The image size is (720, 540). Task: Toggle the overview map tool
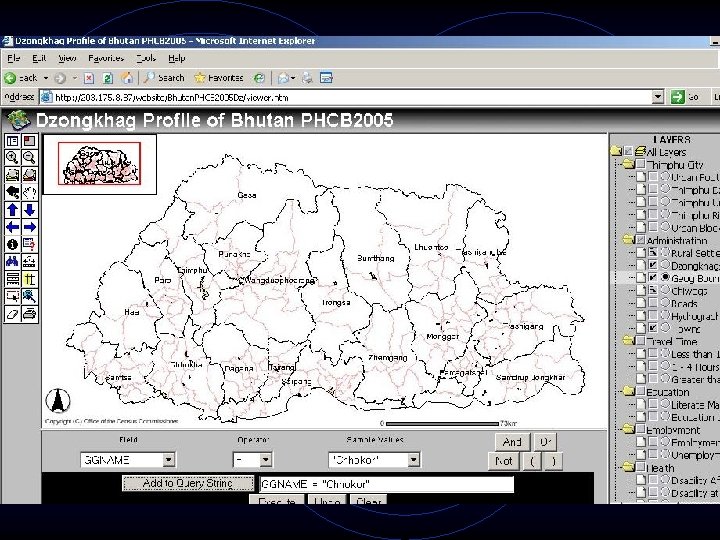(x=30, y=141)
